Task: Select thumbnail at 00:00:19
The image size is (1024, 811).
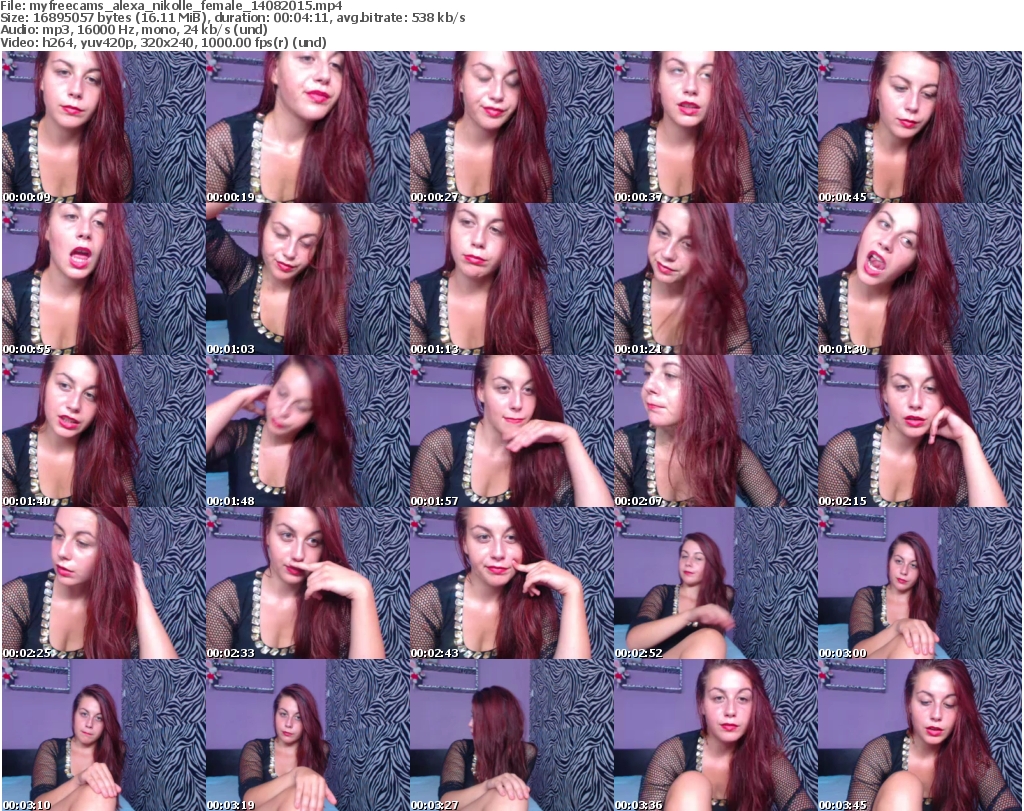Action: click(308, 127)
